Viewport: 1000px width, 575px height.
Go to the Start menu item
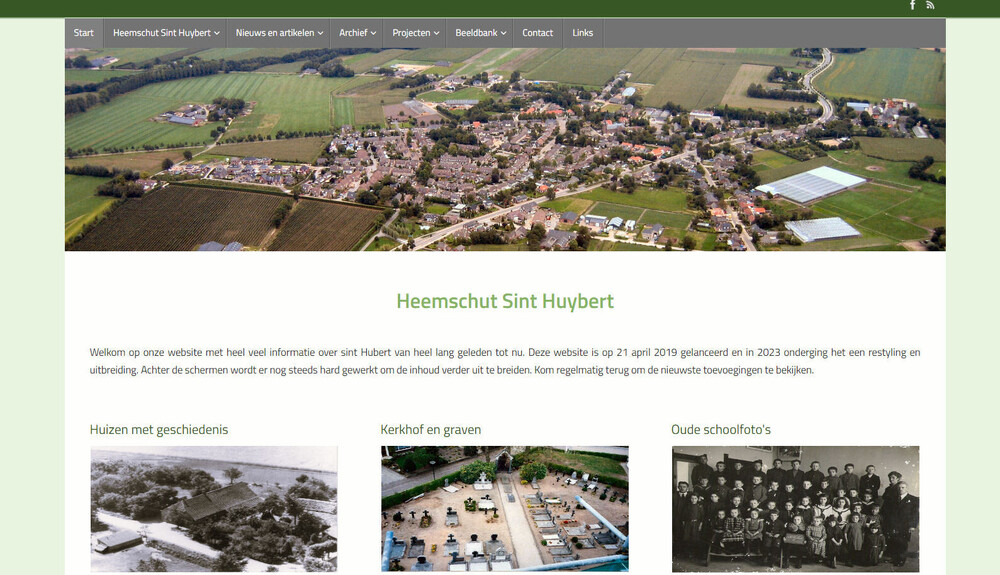84,33
